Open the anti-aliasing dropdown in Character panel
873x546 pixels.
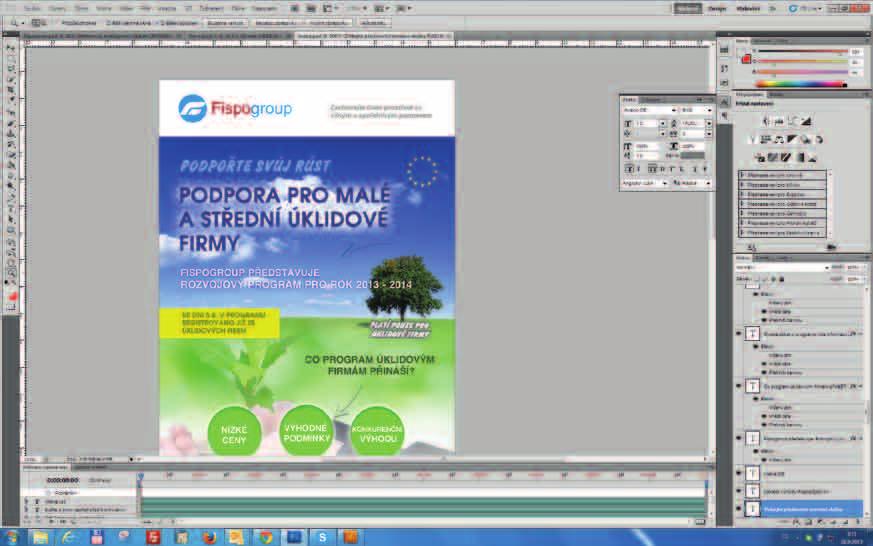coord(693,183)
